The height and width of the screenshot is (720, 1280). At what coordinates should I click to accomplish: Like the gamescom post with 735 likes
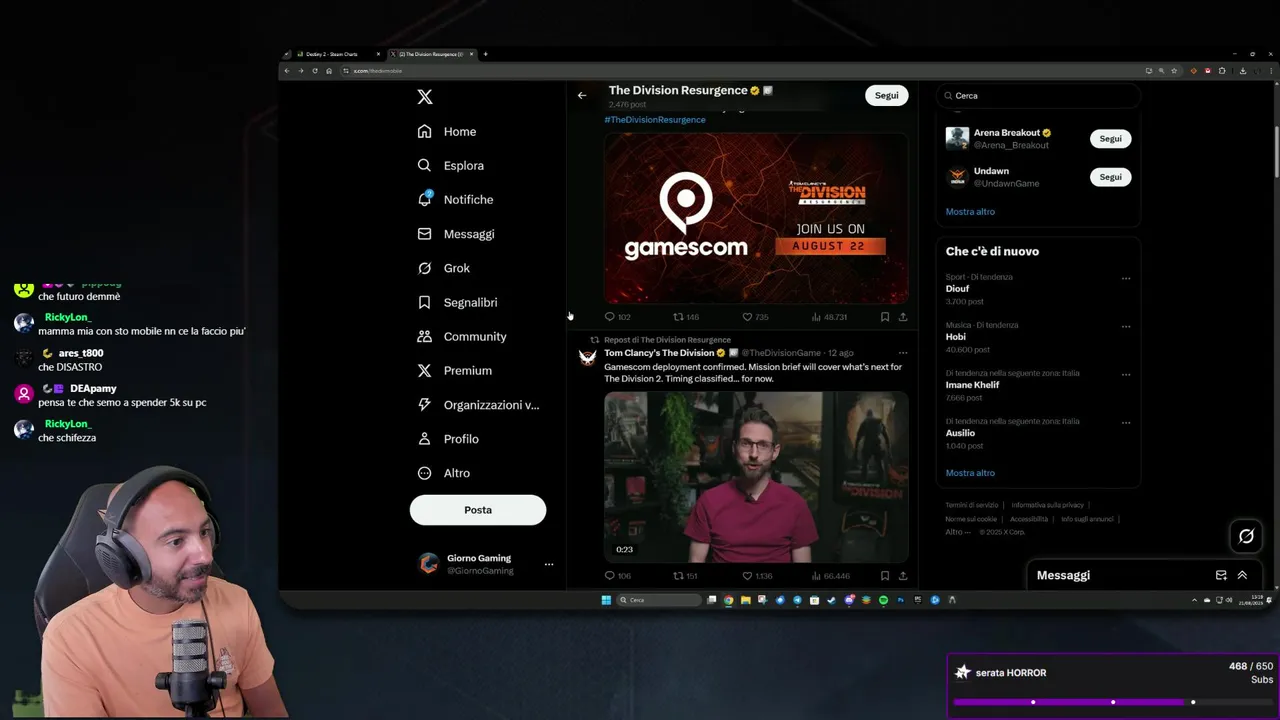coord(755,317)
